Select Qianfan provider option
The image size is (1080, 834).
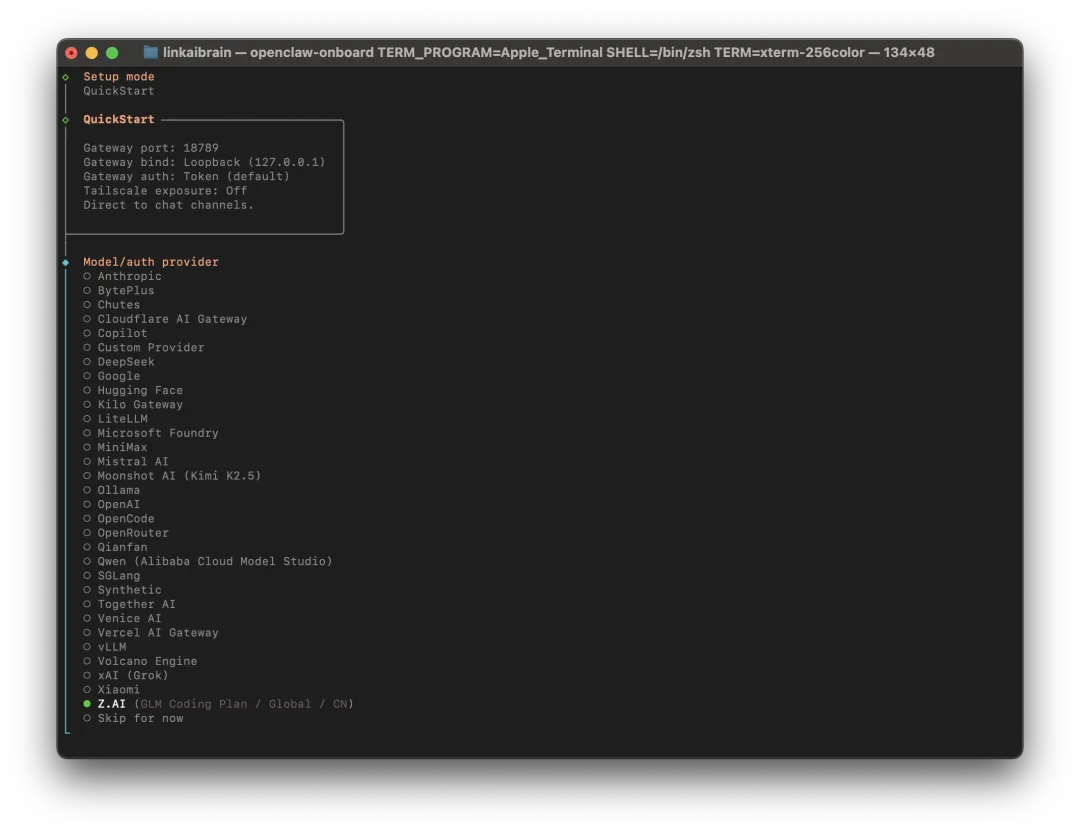tap(115, 547)
